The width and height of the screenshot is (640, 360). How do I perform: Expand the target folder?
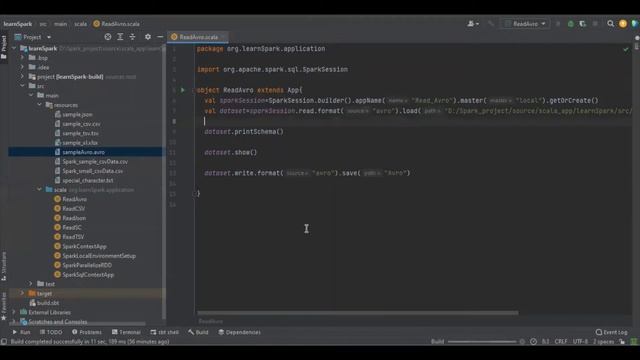tap(22, 293)
